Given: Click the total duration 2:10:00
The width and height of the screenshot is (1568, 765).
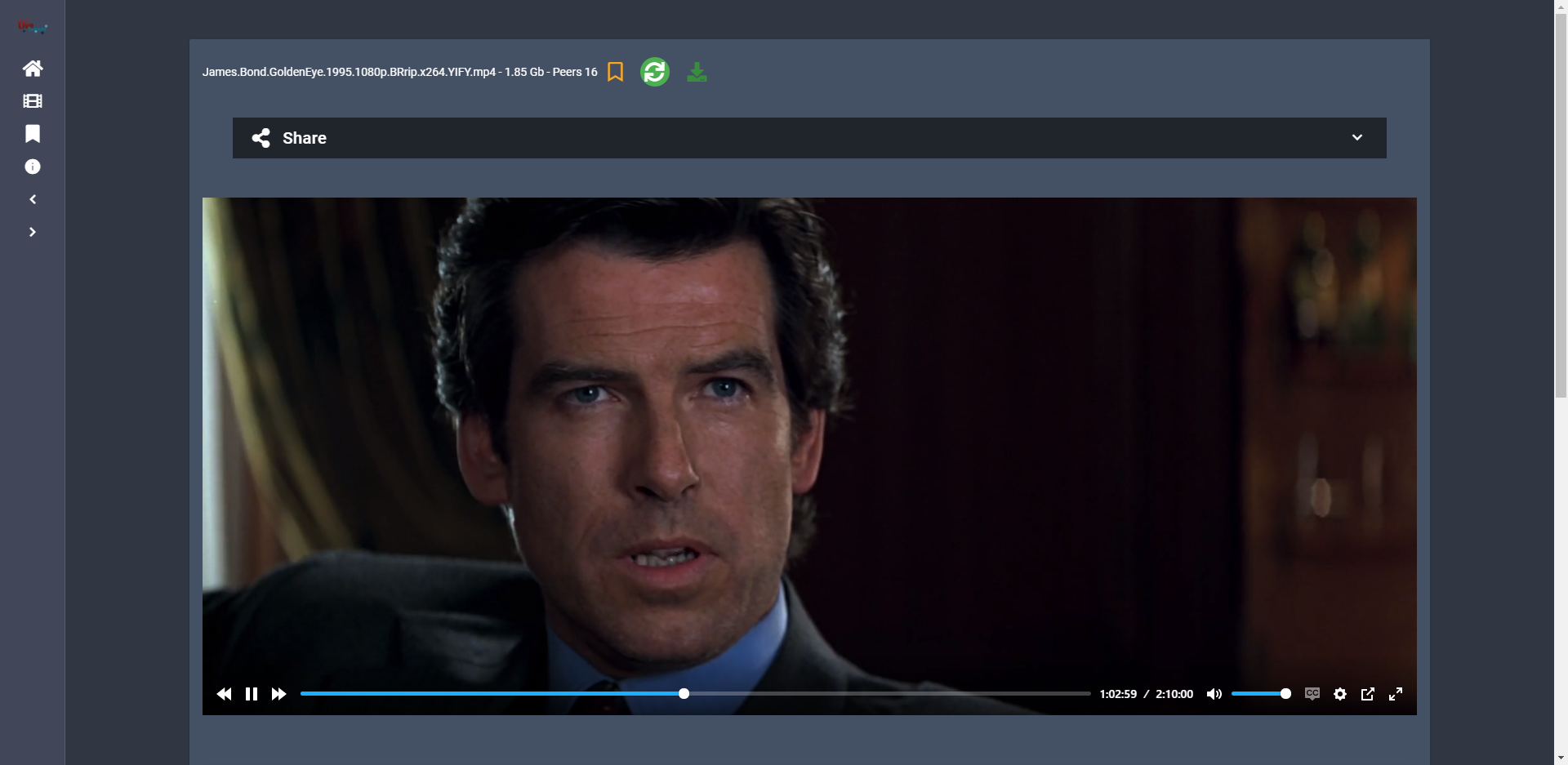Looking at the screenshot, I should [x=1174, y=694].
